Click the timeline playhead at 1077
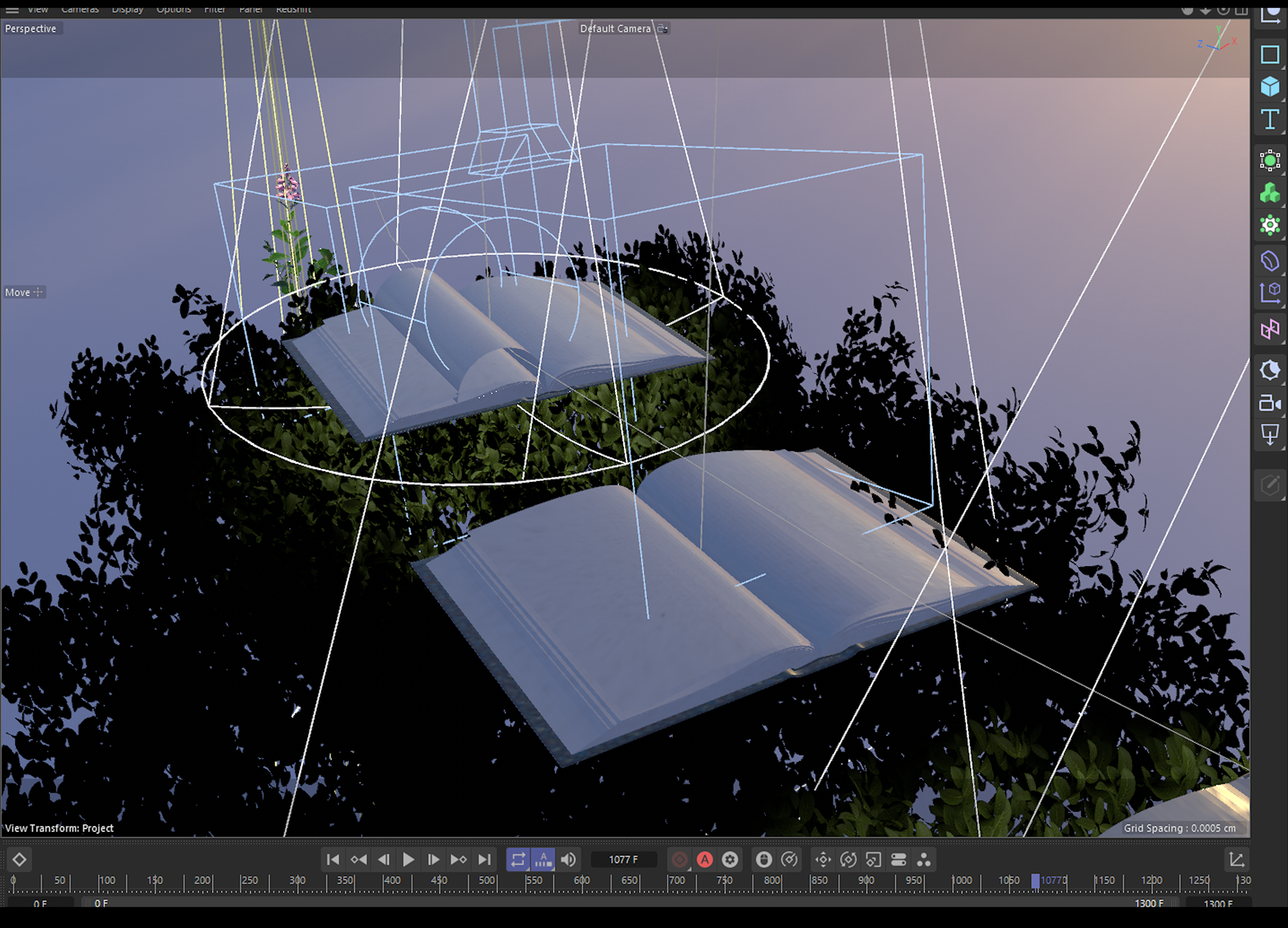 [x=1035, y=880]
